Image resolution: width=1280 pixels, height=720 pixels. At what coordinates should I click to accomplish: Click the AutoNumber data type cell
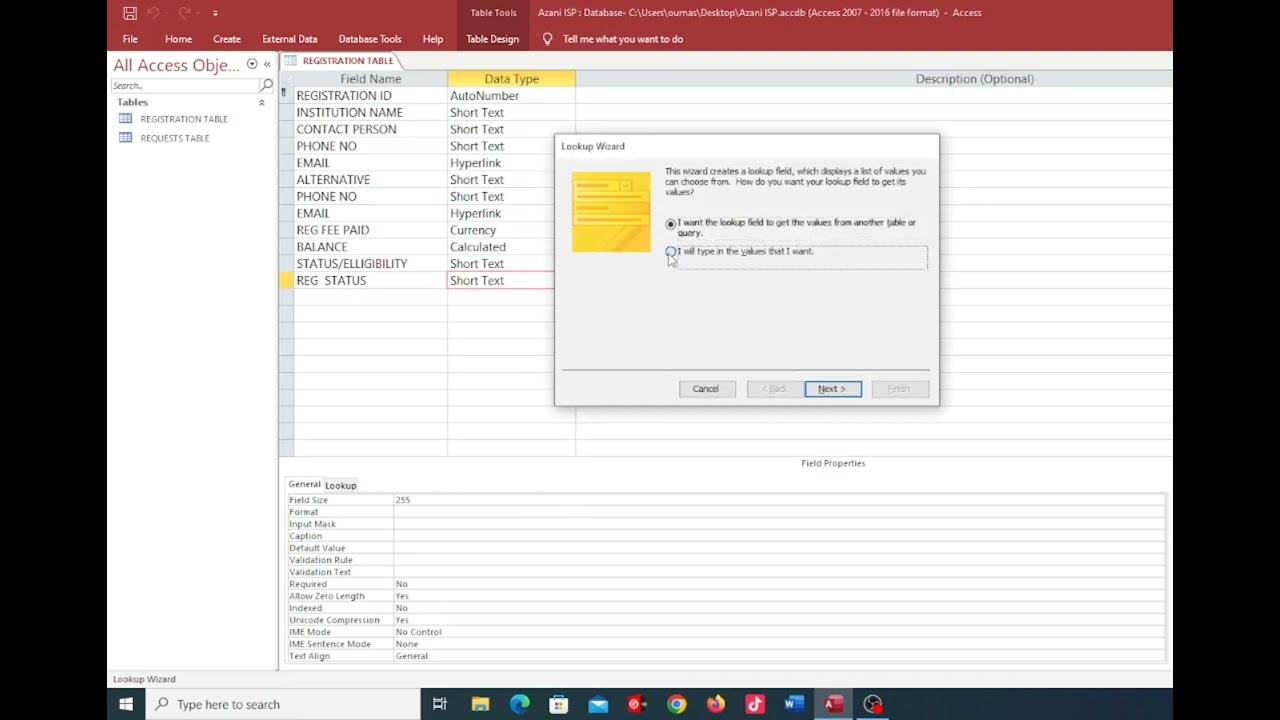point(511,96)
